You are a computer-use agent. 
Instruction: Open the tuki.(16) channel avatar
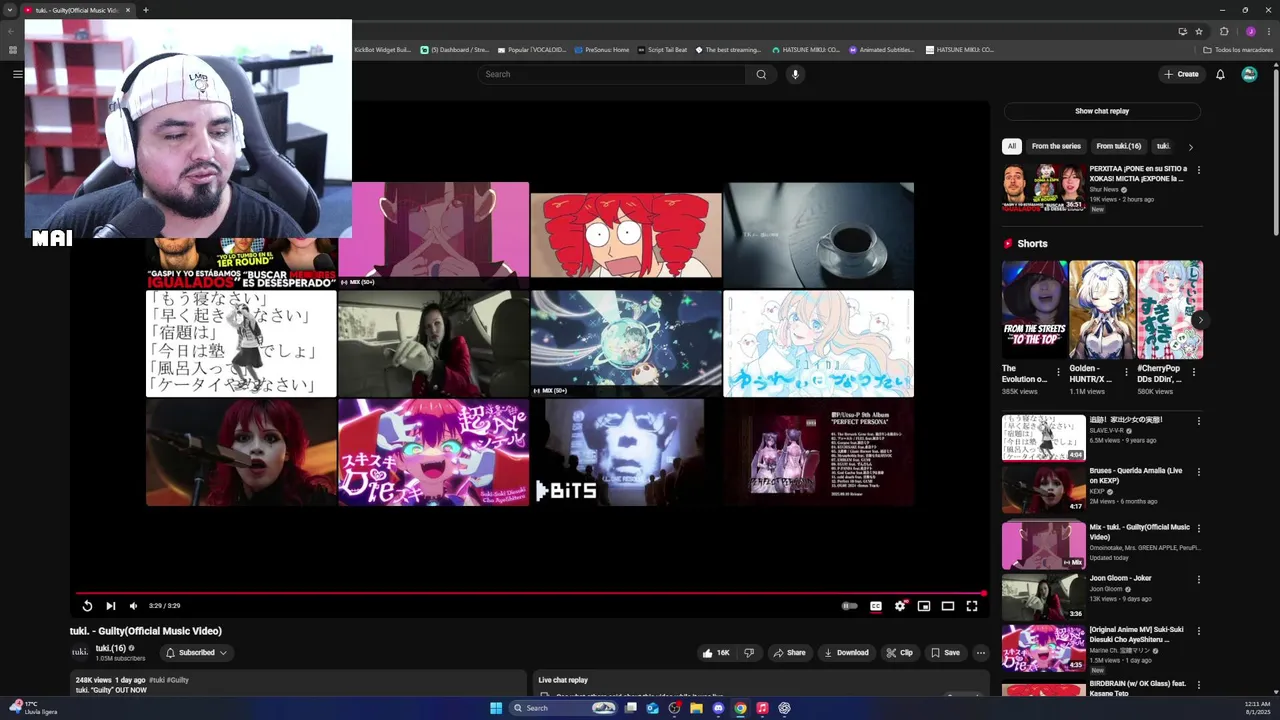pos(79,652)
